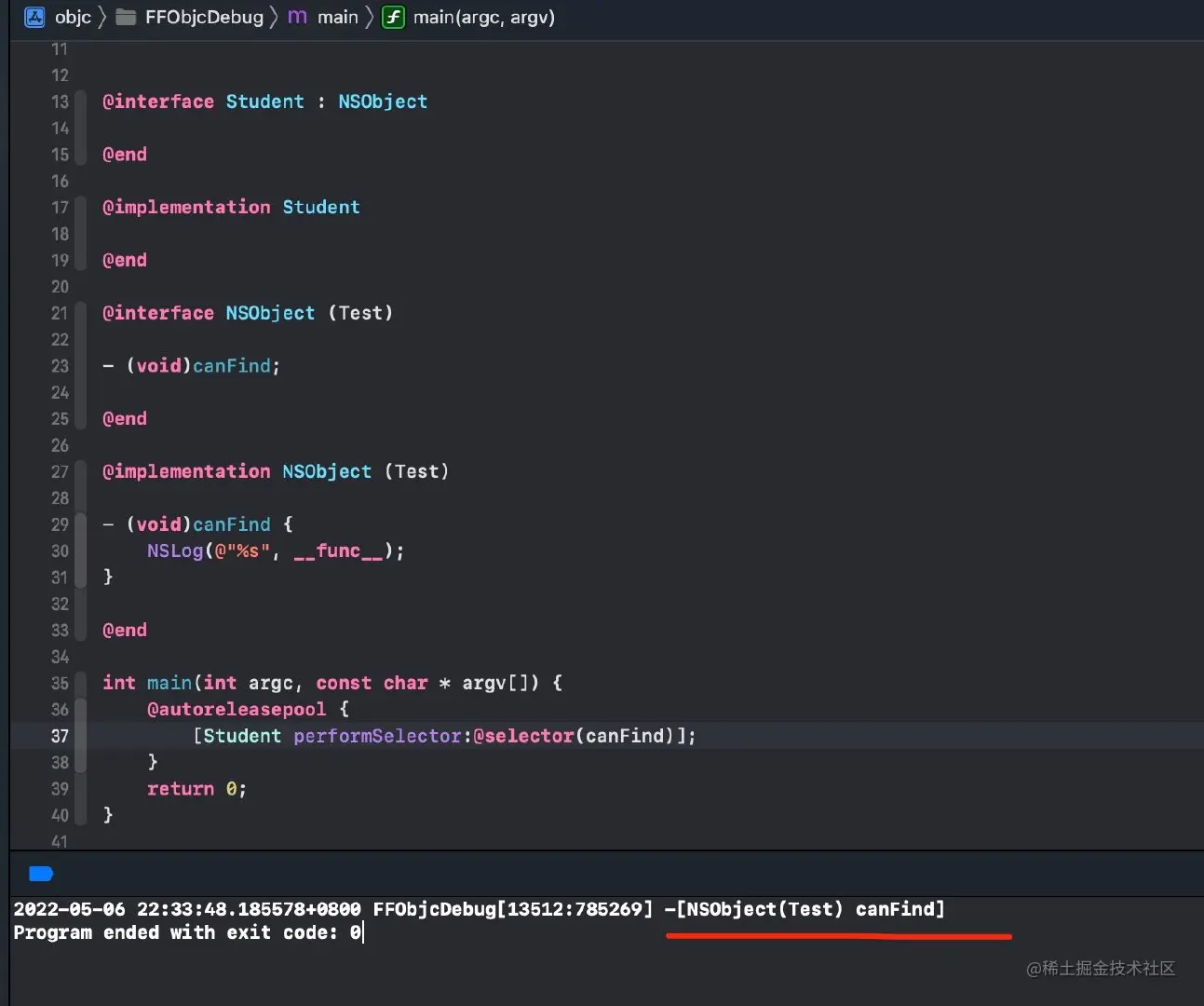The image size is (1204, 1006).
Task: Open the main file breadcrumb
Action: coord(337,17)
